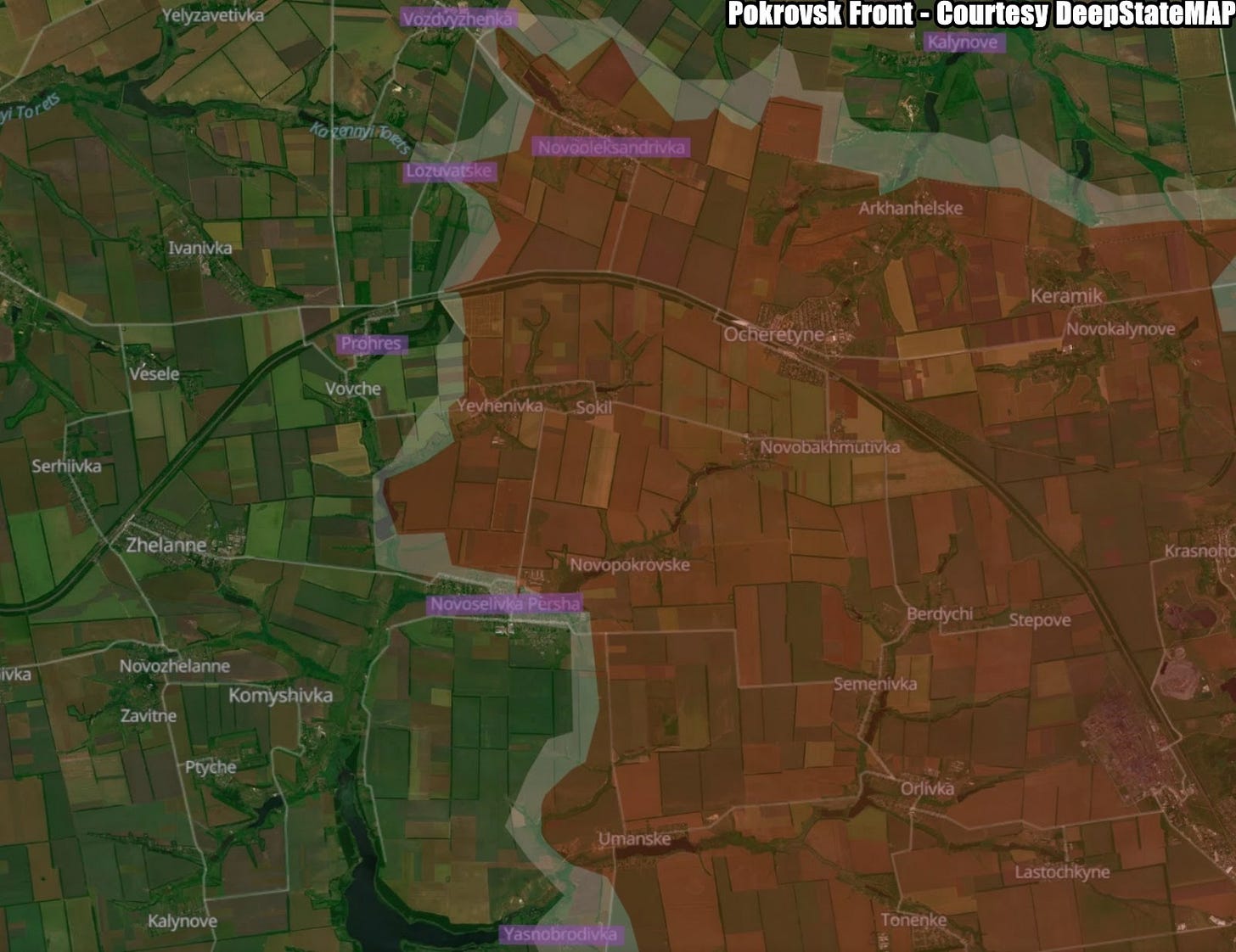Click the Kalynove label at bottom left
Image resolution: width=1236 pixels, height=952 pixels.
tap(183, 921)
